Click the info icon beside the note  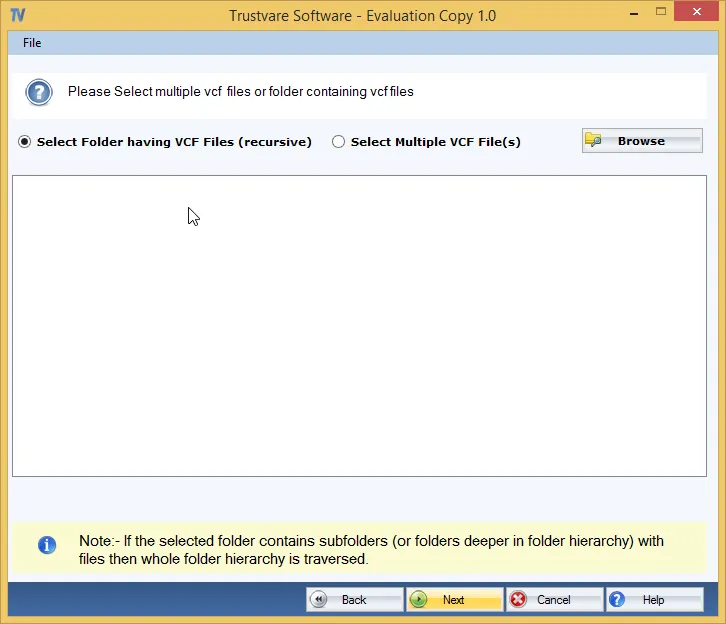(x=47, y=545)
